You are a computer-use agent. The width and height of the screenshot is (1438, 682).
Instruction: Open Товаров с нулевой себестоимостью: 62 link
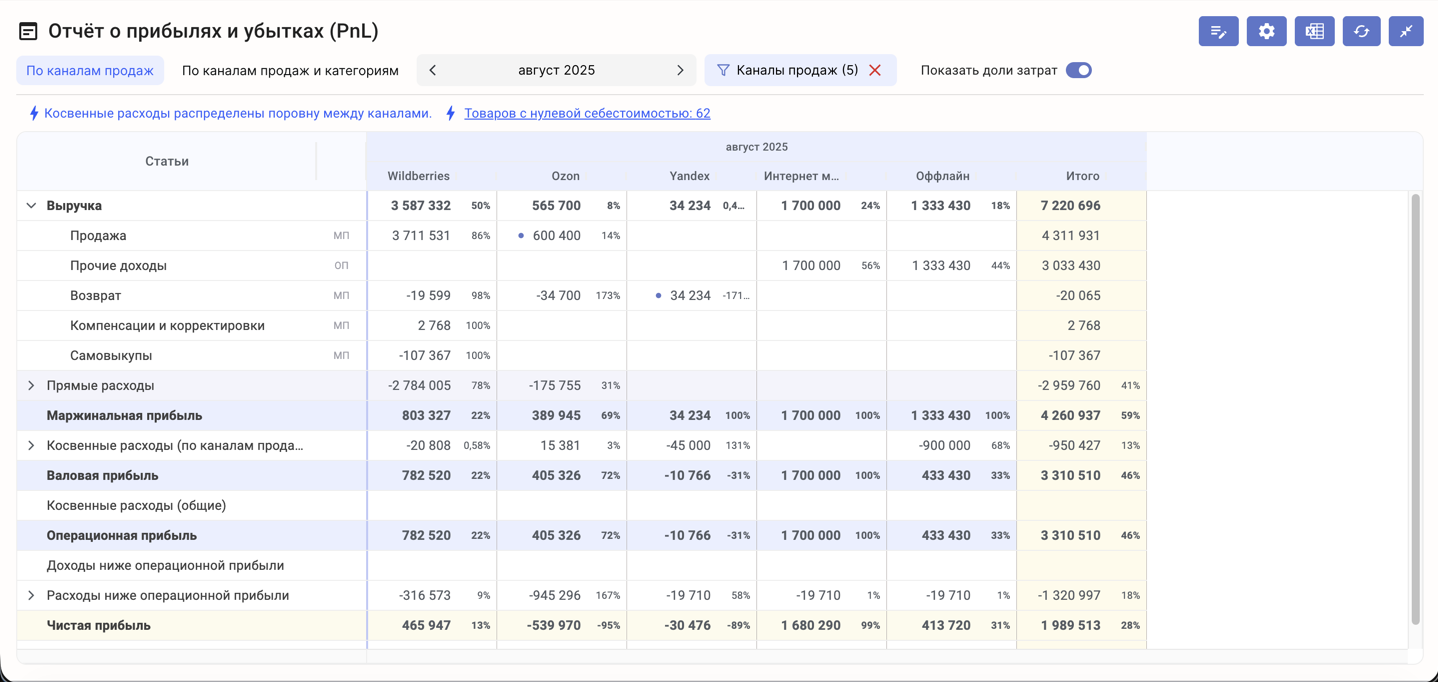pyautogui.click(x=587, y=113)
